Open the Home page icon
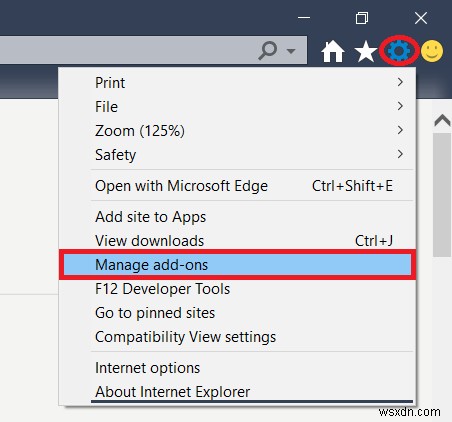The image size is (452, 422). click(332, 51)
